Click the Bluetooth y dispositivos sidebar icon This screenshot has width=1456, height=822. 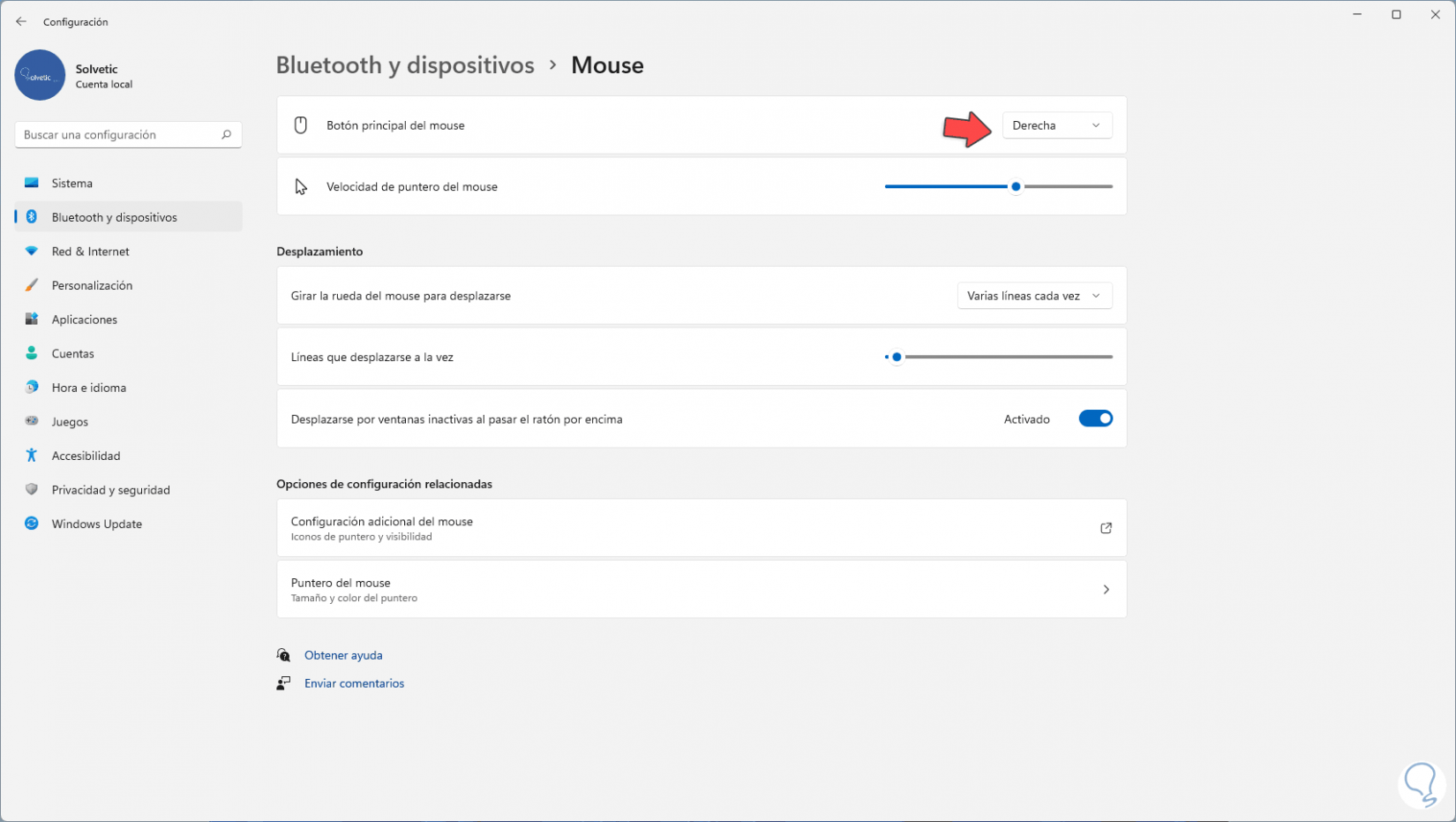tap(32, 217)
